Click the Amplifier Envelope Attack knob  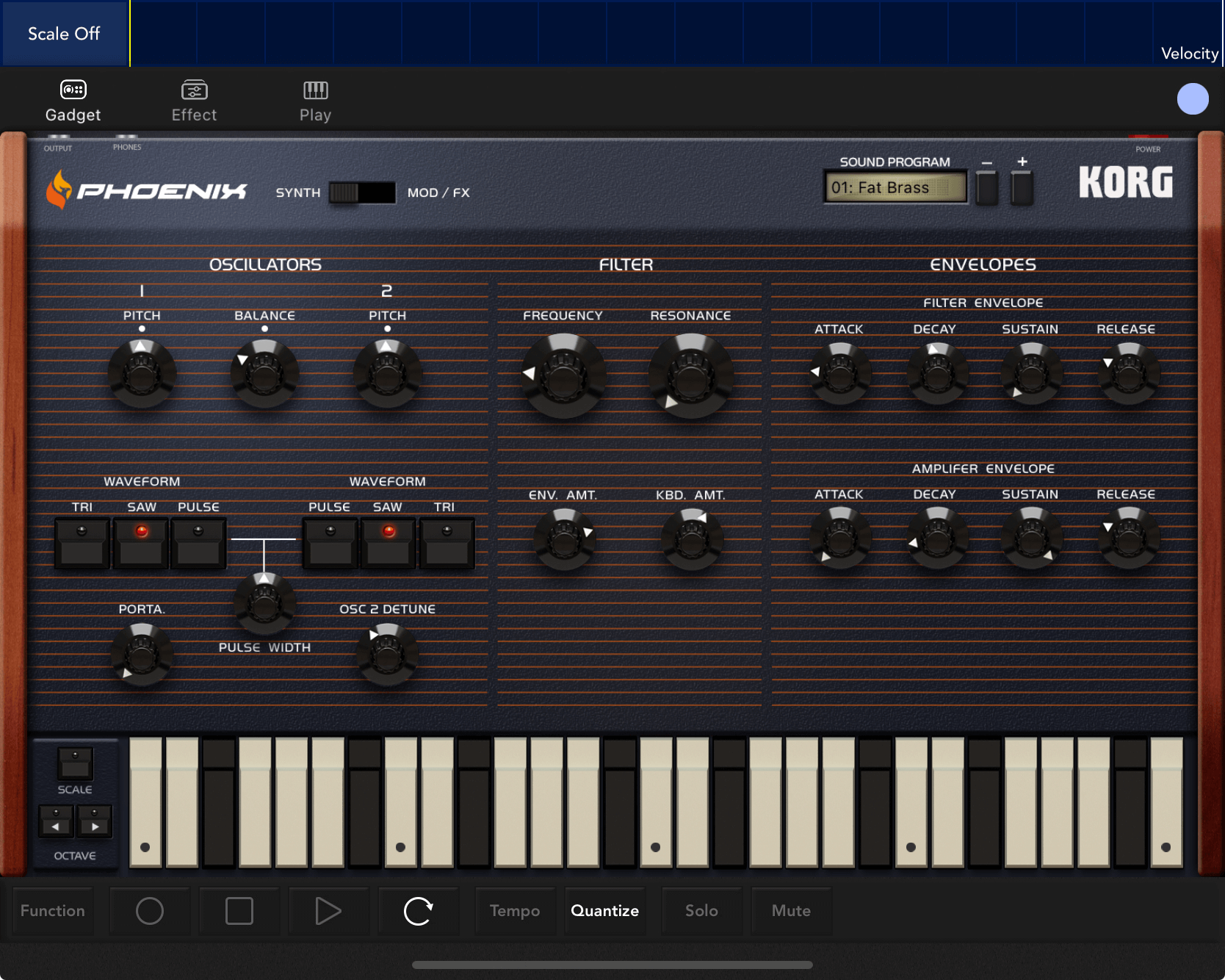point(840,538)
